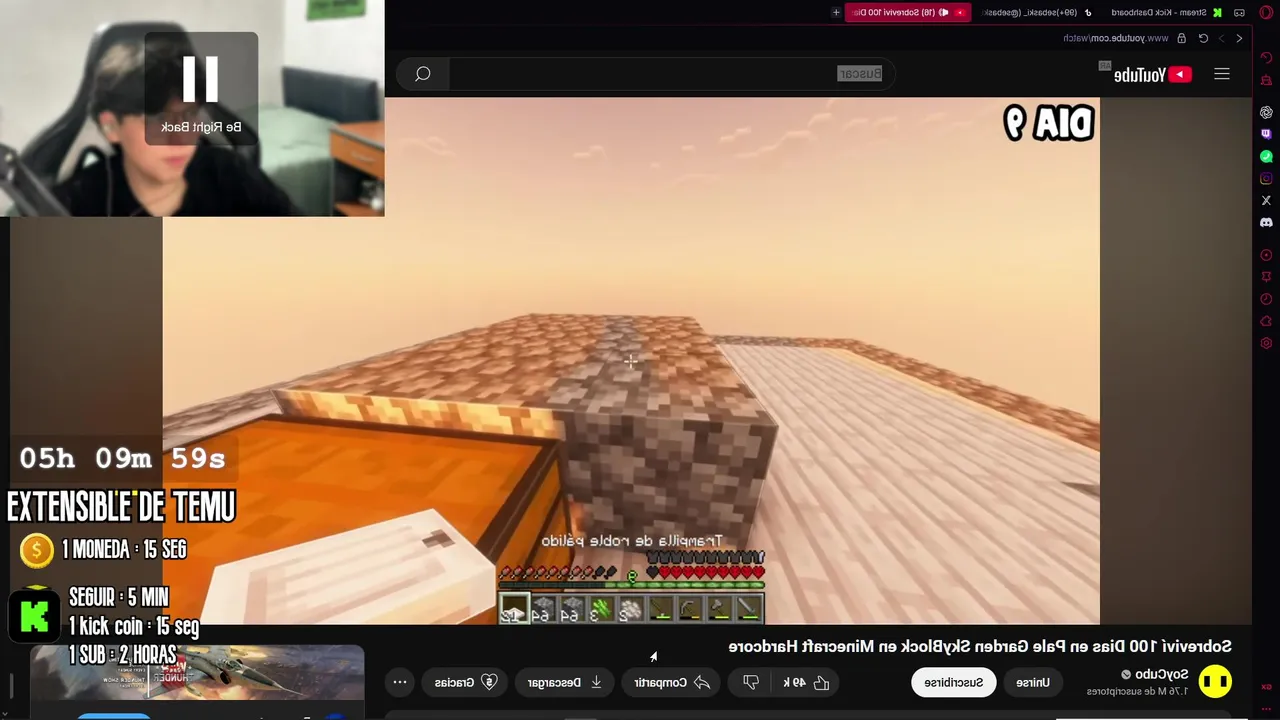Screen dimensions: 1280x720
Task: Open the sidebar player circle icon
Action: click(1266, 255)
